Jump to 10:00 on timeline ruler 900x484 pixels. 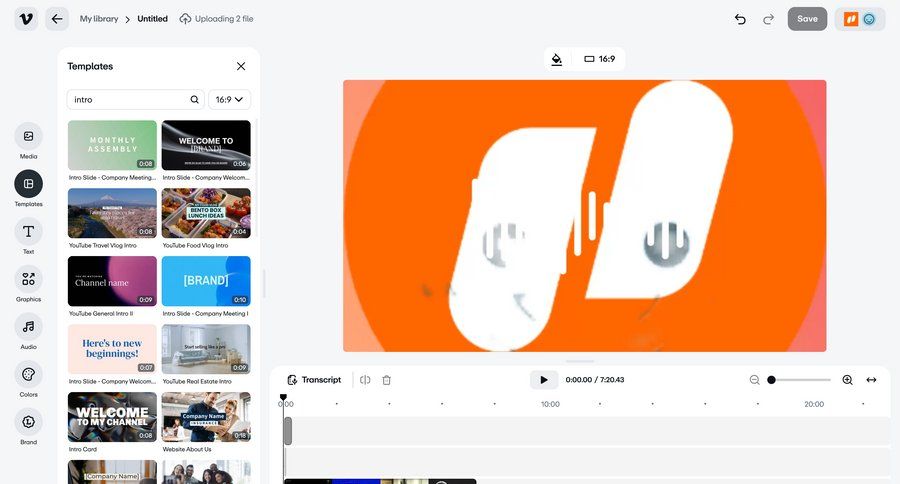click(550, 404)
